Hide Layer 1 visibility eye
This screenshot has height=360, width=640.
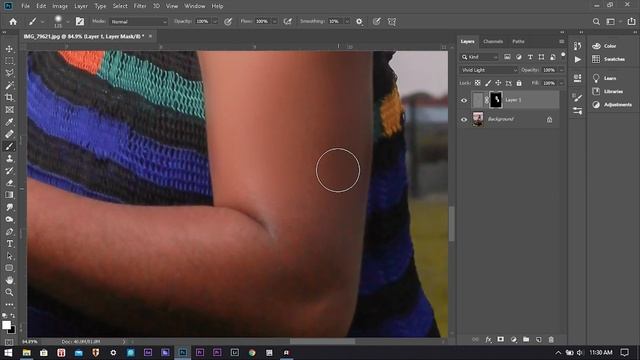coord(464,100)
